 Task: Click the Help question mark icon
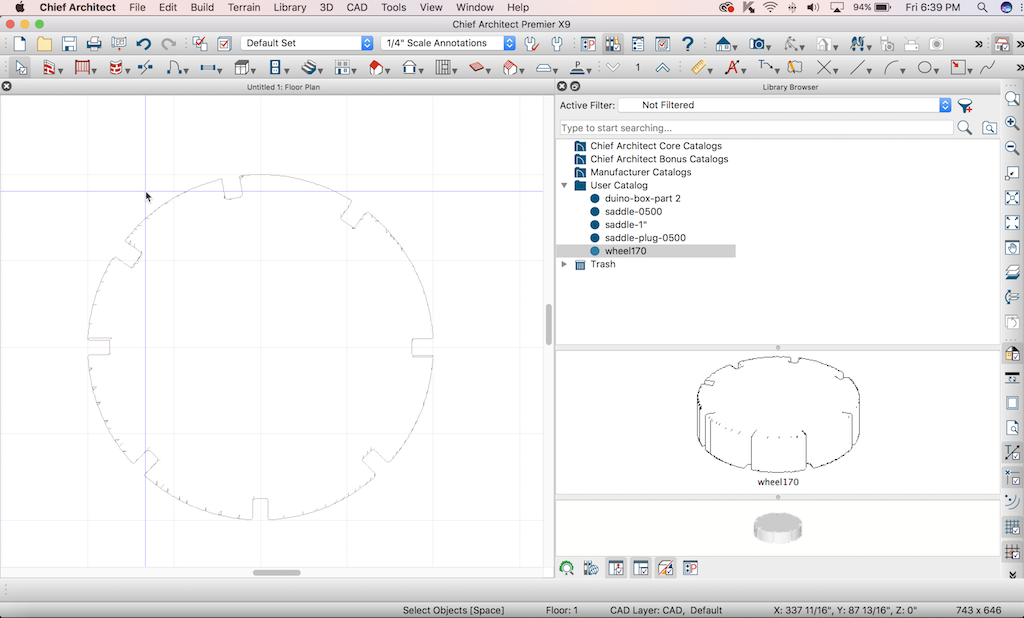[688, 44]
